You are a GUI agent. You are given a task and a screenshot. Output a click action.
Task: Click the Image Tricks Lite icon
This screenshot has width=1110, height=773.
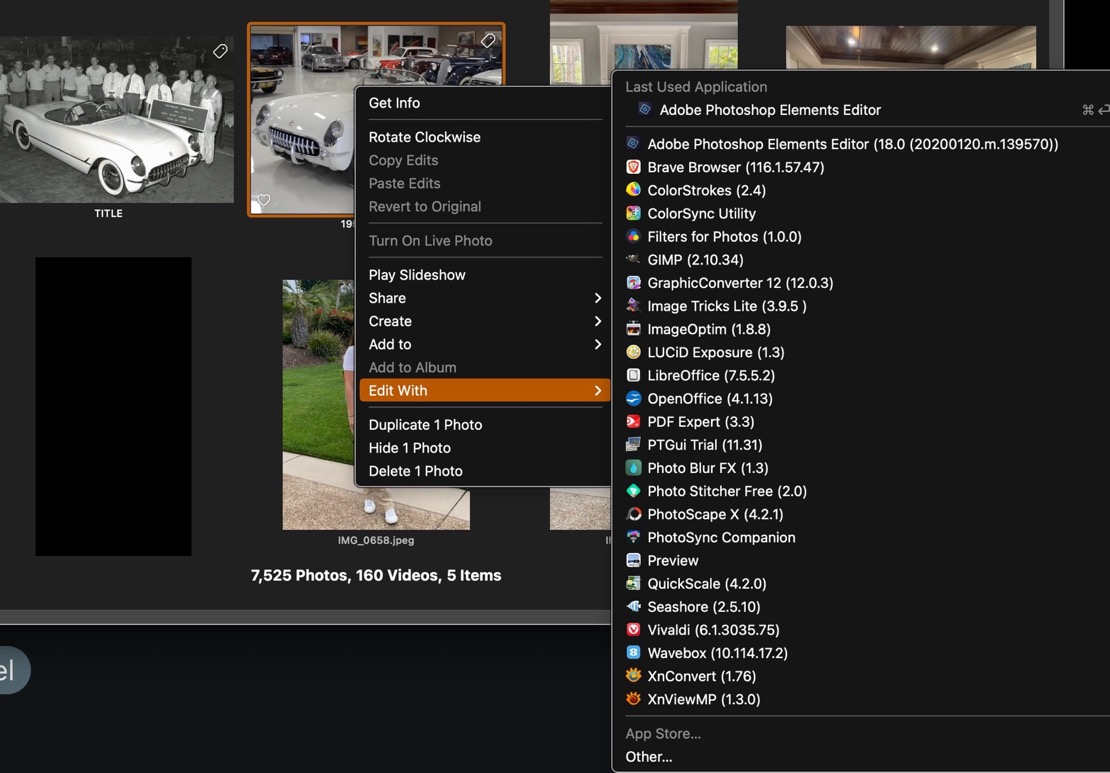click(633, 306)
